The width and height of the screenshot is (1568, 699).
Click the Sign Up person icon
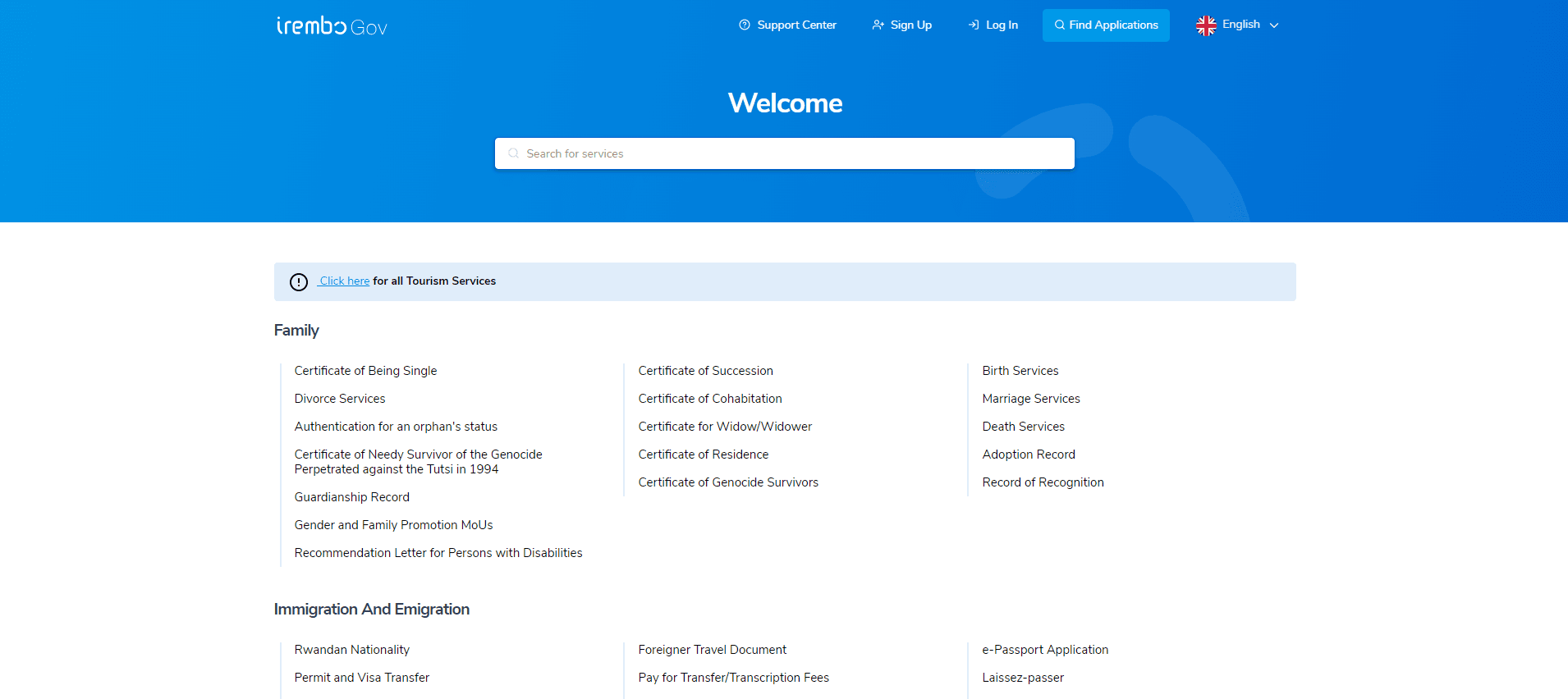pyautogui.click(x=878, y=25)
